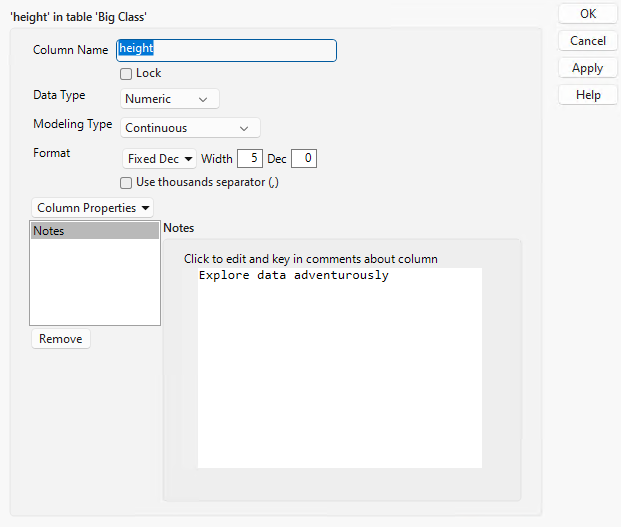The width and height of the screenshot is (621, 527).
Task: Select Notes in the properties list
Action: 95,231
